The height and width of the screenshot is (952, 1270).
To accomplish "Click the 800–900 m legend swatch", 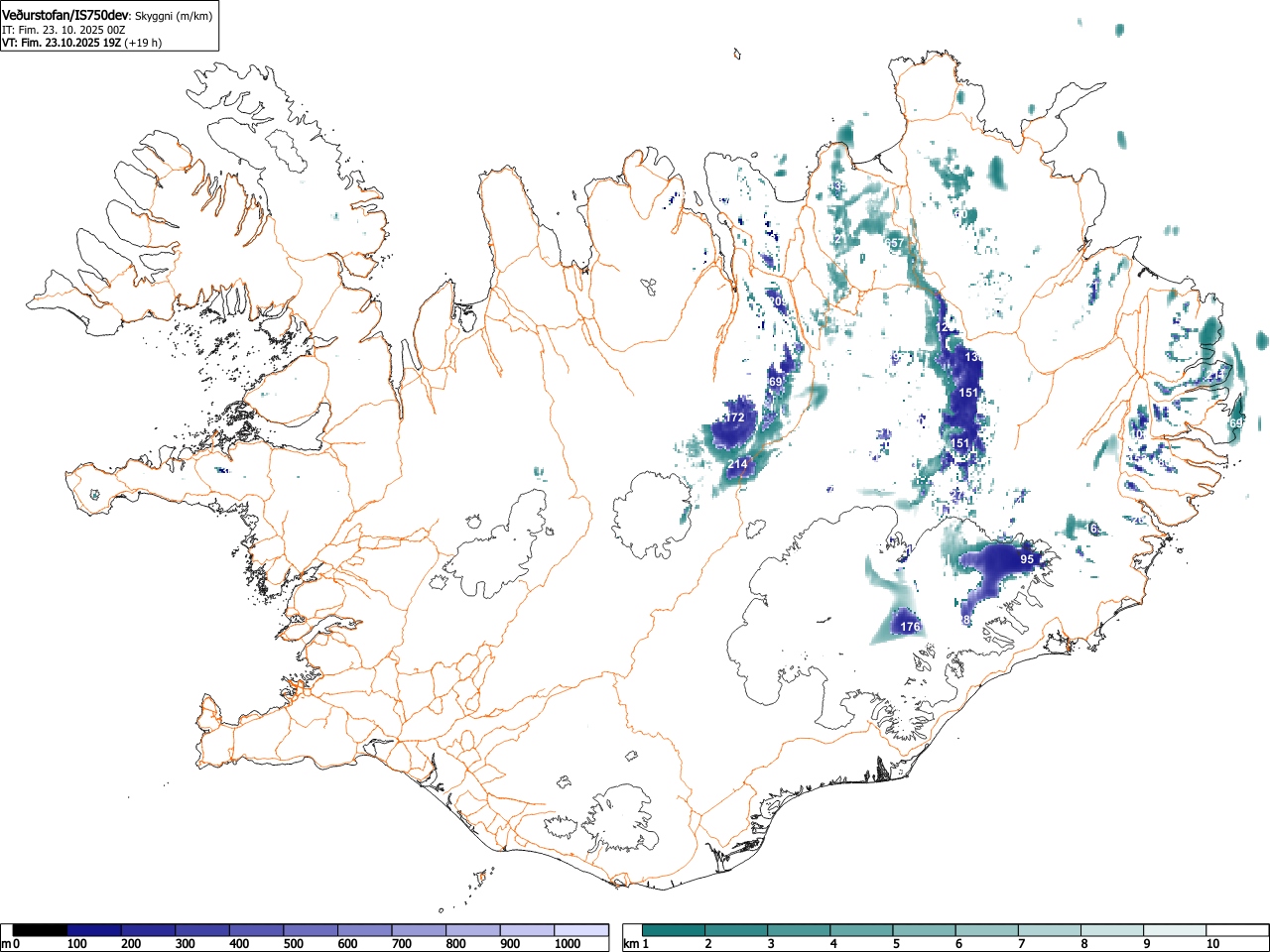I will click(473, 930).
